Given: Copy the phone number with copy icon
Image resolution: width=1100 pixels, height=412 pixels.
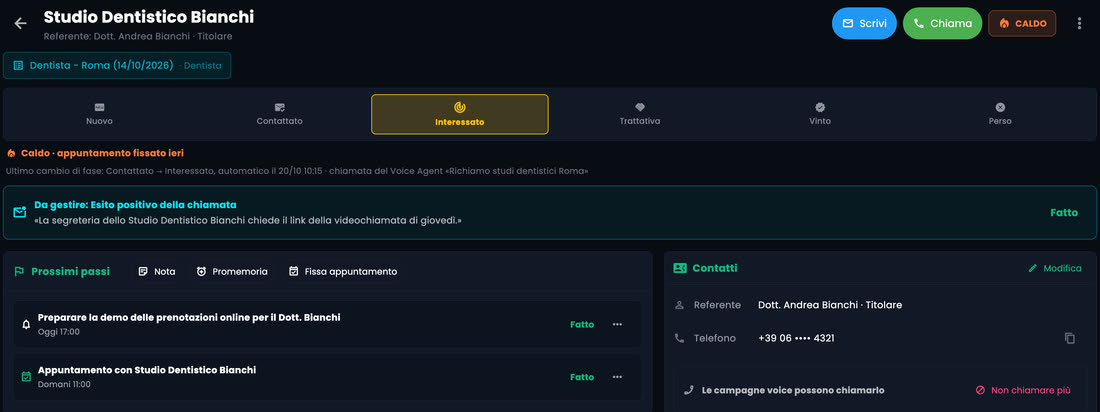Looking at the screenshot, I should click(x=1070, y=338).
